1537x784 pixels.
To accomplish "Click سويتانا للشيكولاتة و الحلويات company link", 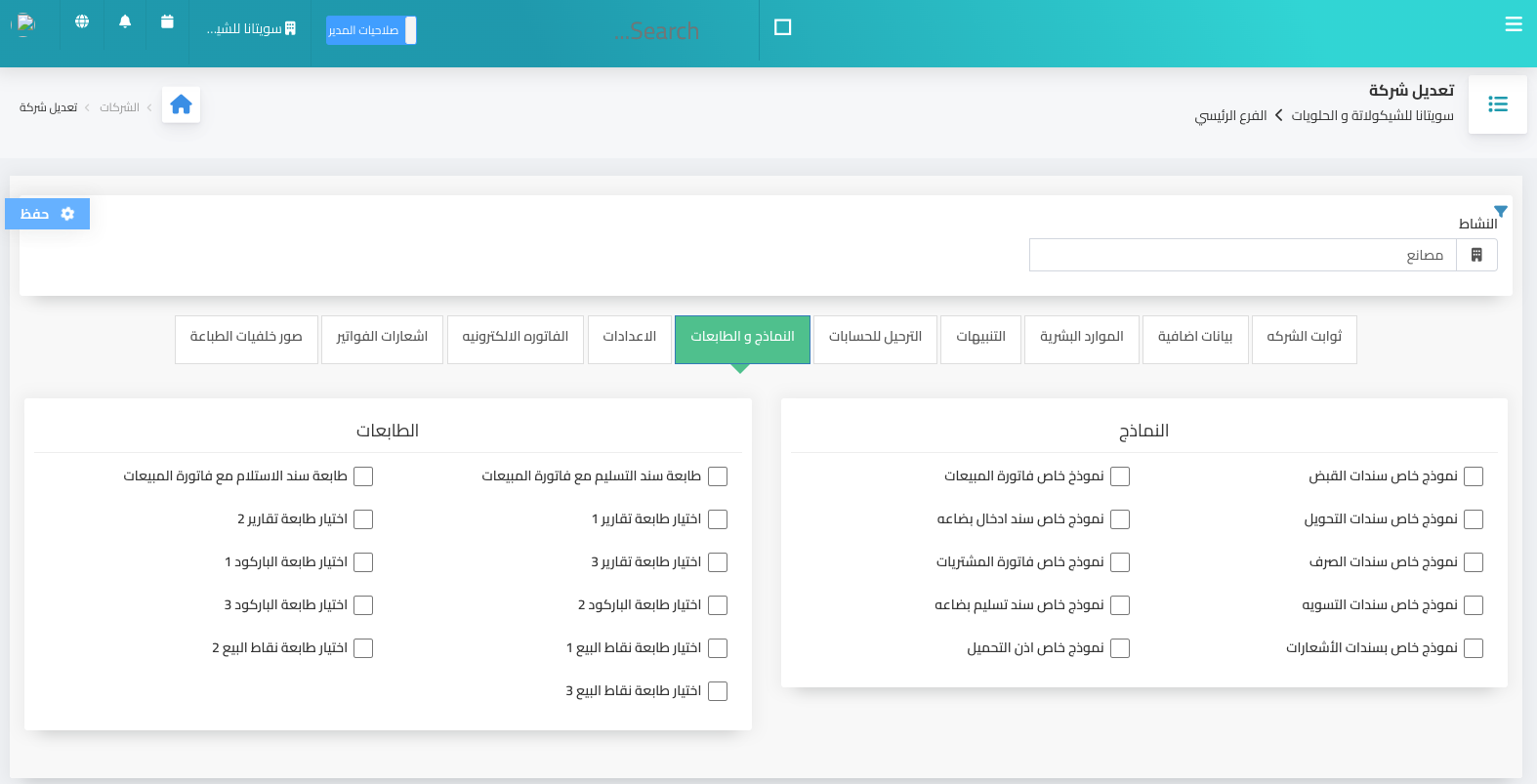I will point(1372,115).
